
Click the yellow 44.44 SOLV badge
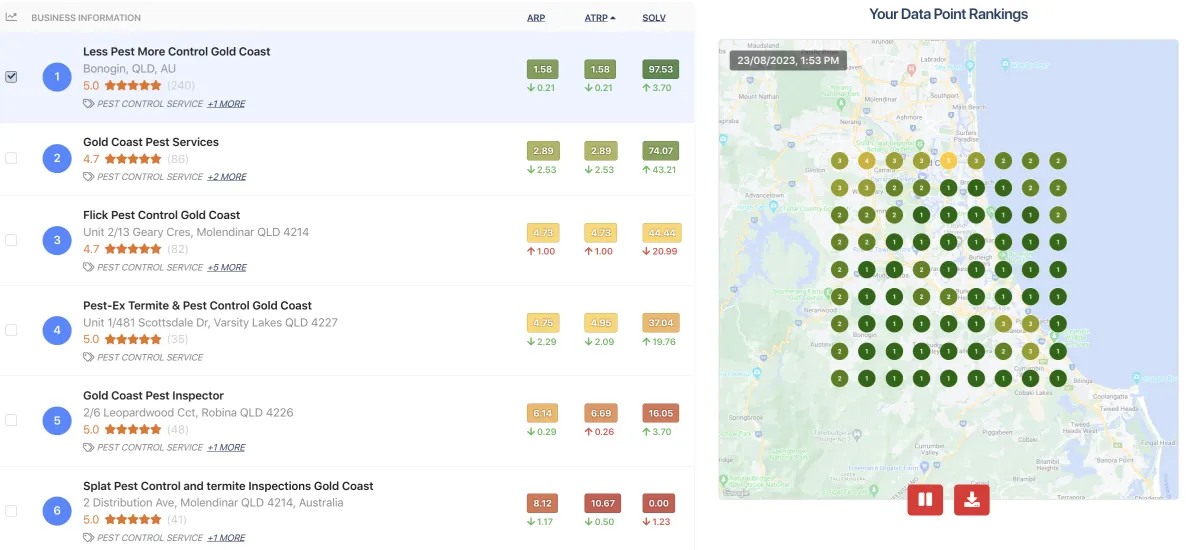pyautogui.click(x=661, y=233)
